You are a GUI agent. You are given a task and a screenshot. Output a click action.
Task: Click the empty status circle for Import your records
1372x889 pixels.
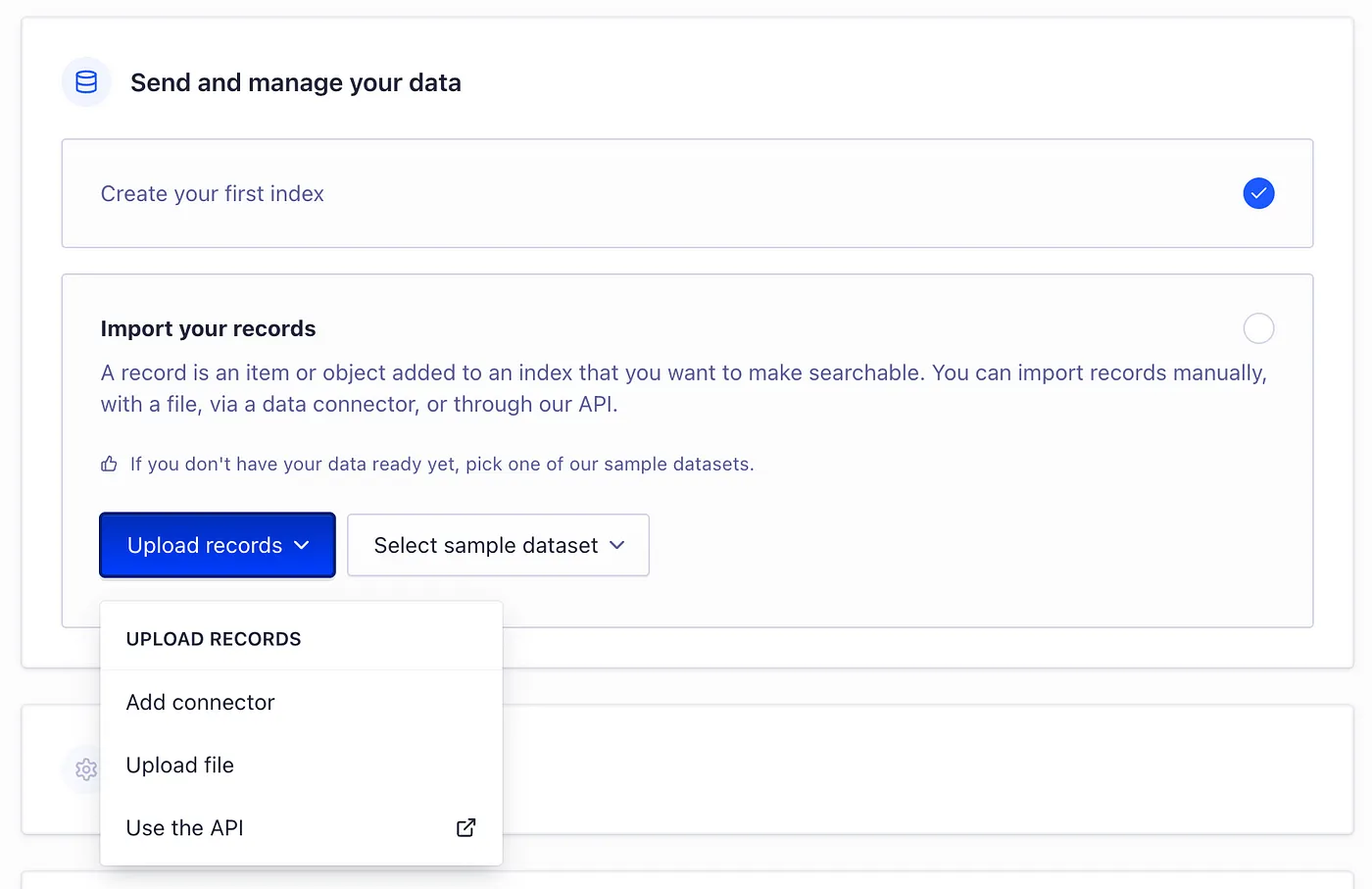[1258, 328]
